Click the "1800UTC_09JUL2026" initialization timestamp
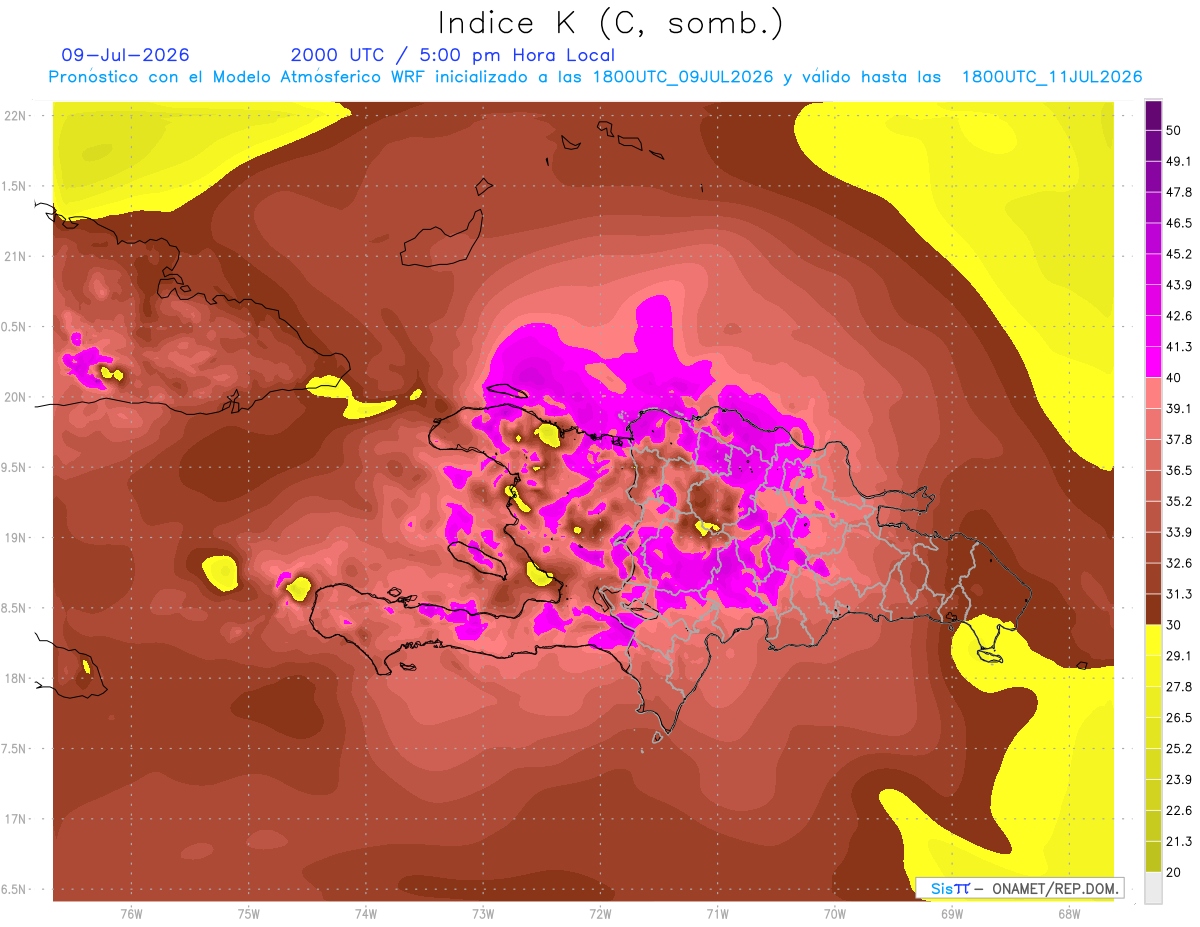Image resolution: width=1200 pixels, height=927 pixels. tap(683, 77)
